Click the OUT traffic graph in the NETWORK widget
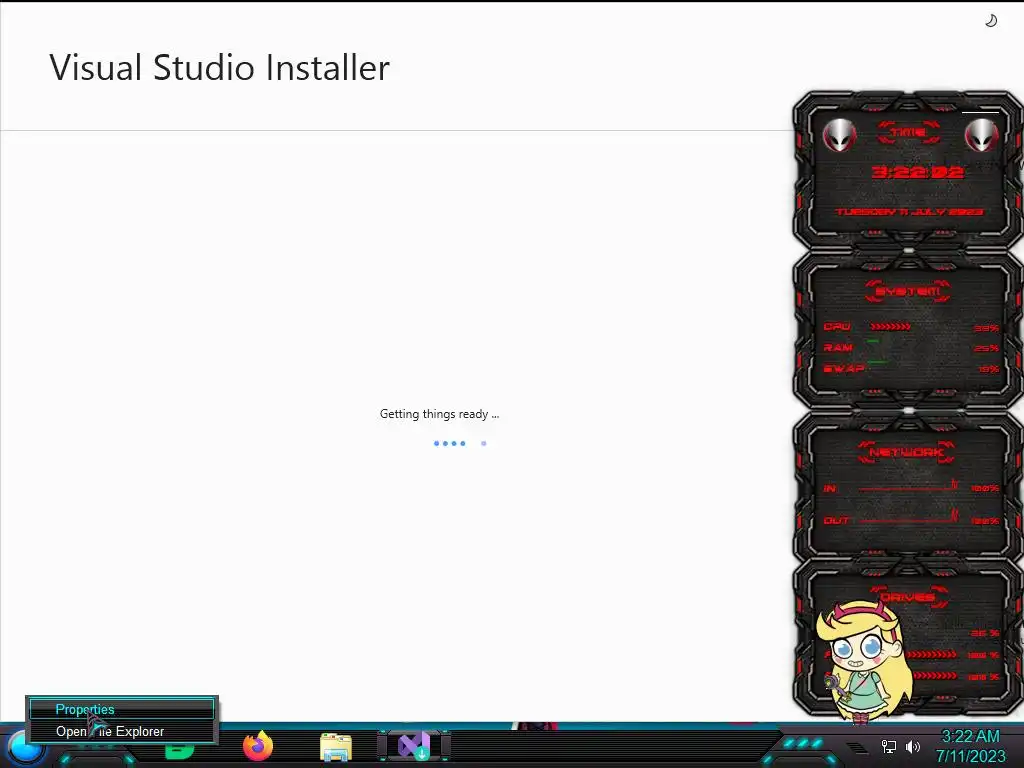The width and height of the screenshot is (1024, 768). 908,518
